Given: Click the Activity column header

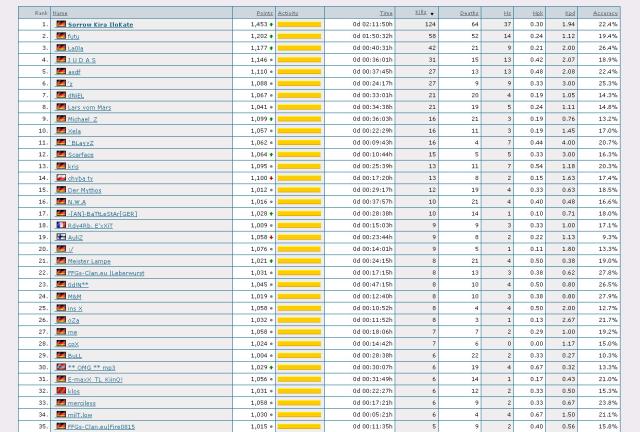Looking at the screenshot, I should click(x=288, y=13).
